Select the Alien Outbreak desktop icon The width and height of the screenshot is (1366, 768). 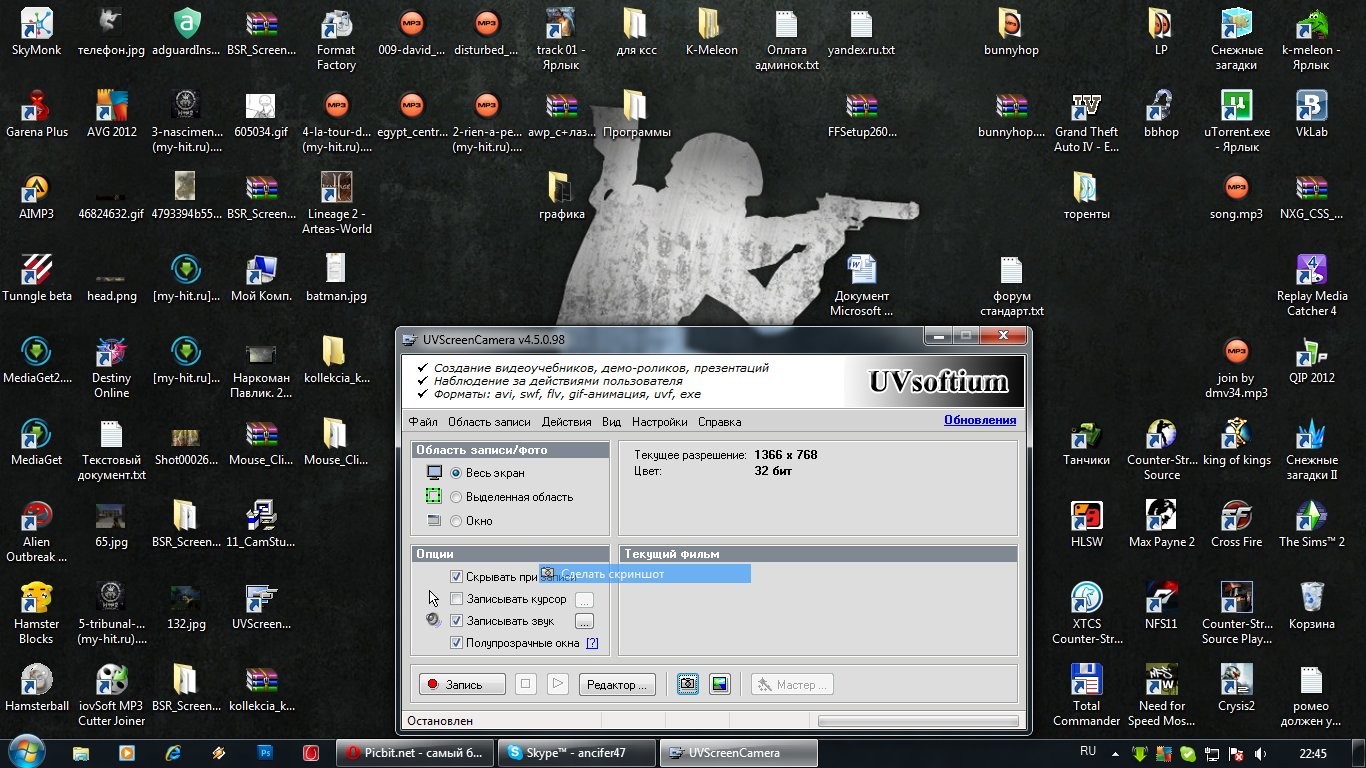click(x=37, y=532)
